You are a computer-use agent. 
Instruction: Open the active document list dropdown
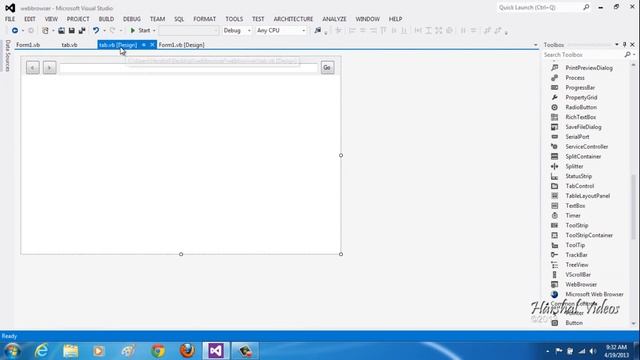(536, 45)
